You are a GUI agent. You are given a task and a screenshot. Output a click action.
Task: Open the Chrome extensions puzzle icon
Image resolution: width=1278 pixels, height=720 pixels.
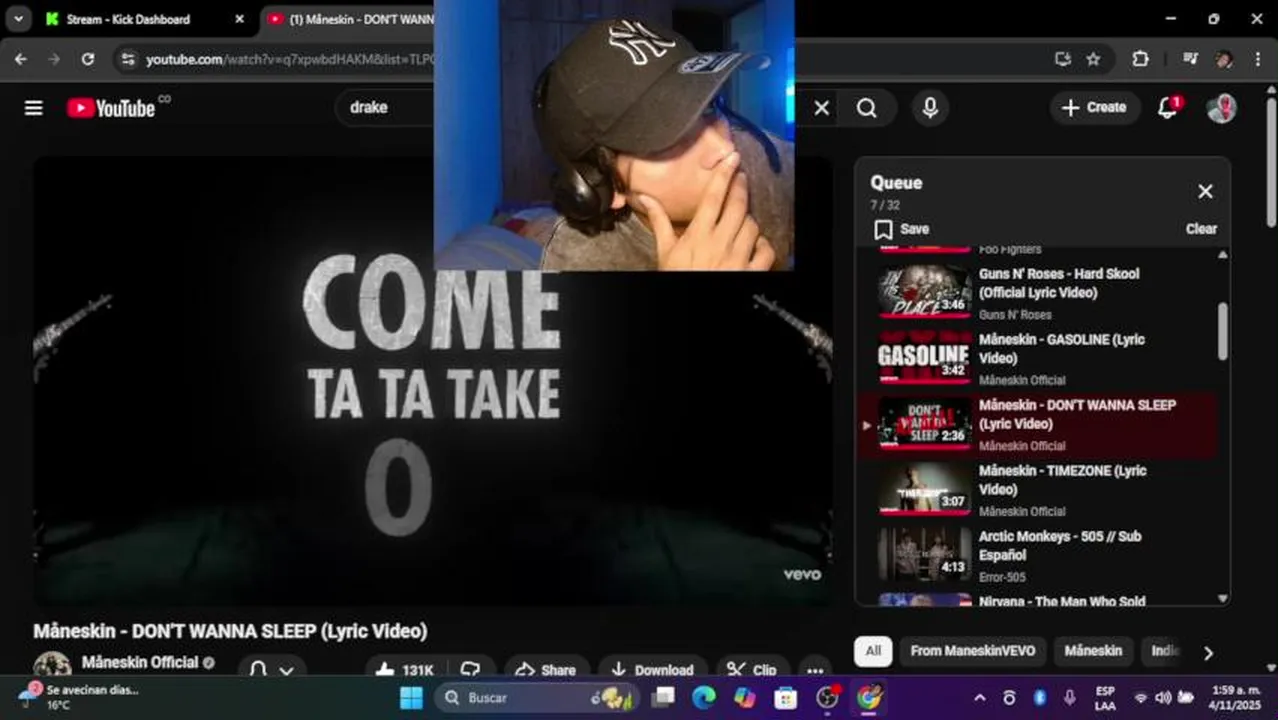click(x=1140, y=59)
